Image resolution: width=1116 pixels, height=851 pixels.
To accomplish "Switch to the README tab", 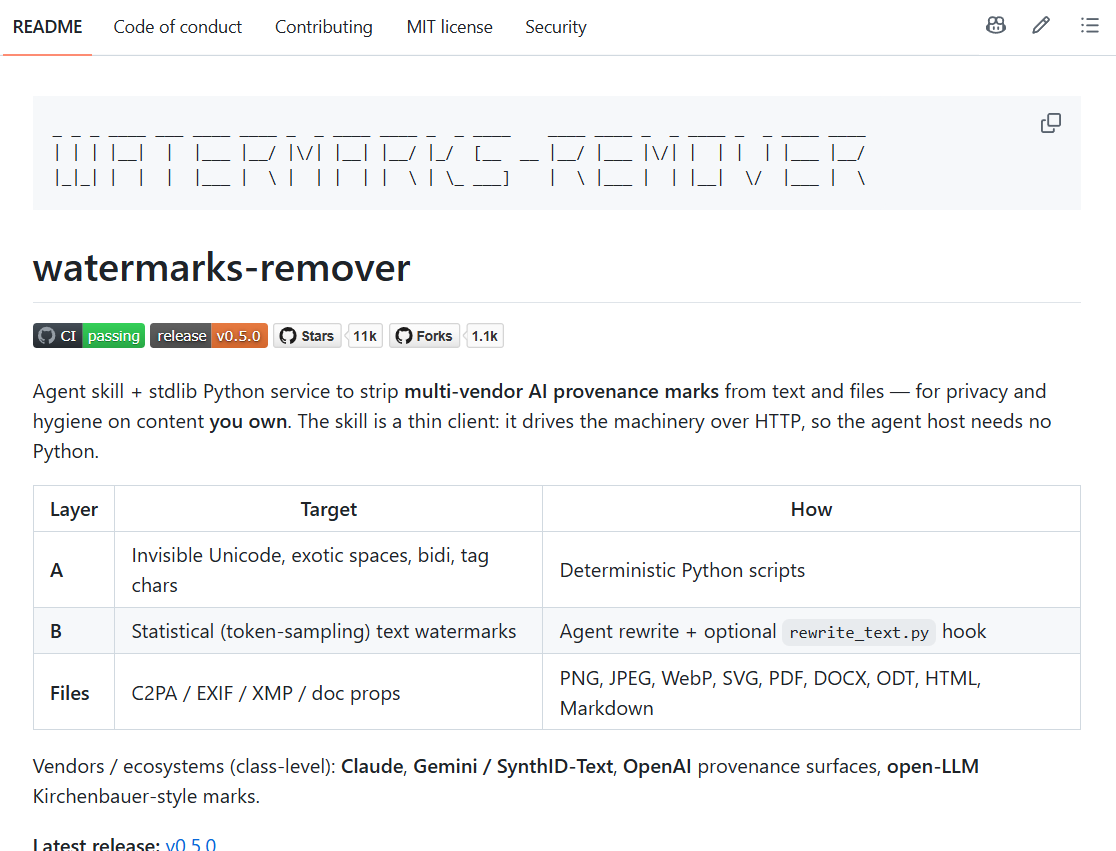I will click(48, 27).
